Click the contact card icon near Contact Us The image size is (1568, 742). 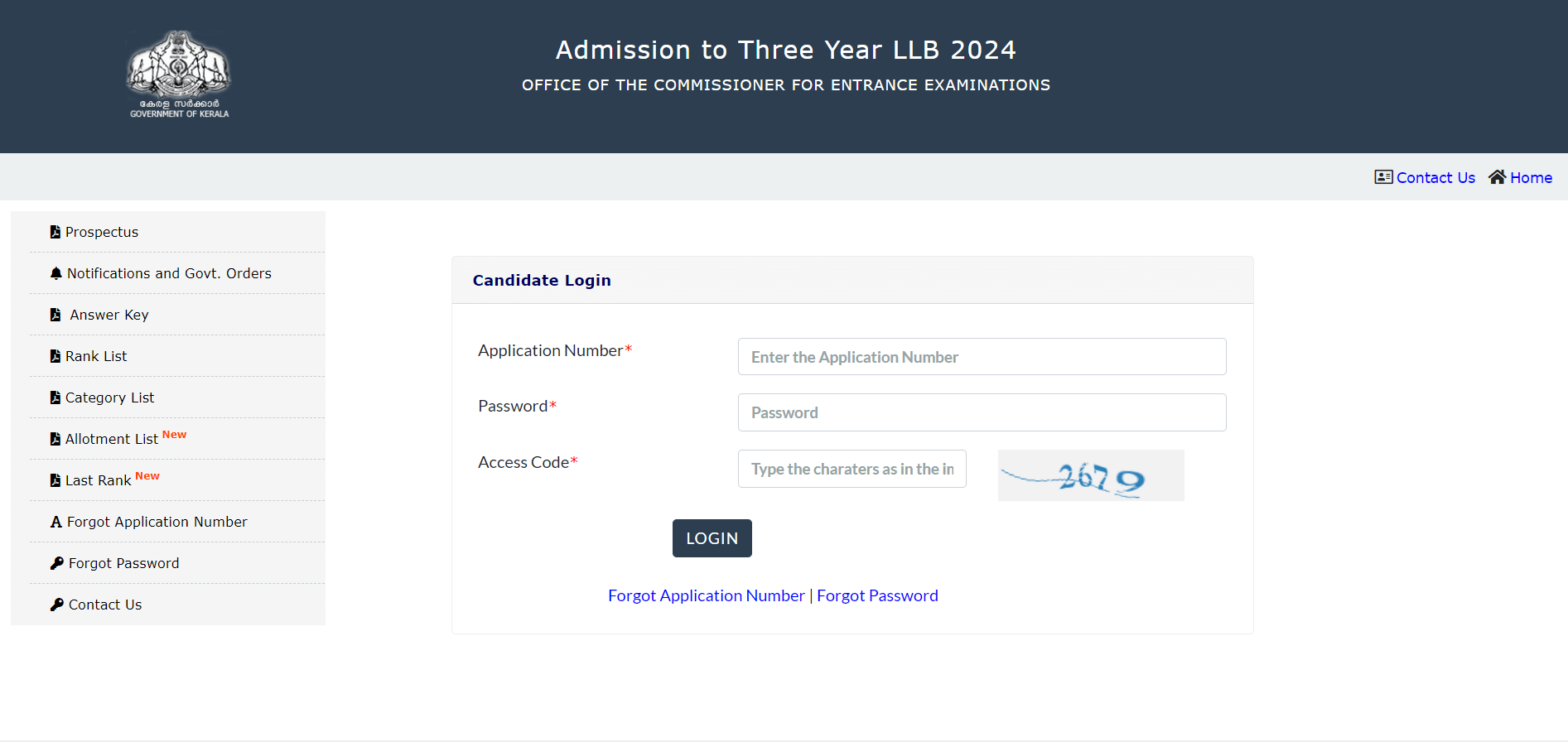[1384, 176]
